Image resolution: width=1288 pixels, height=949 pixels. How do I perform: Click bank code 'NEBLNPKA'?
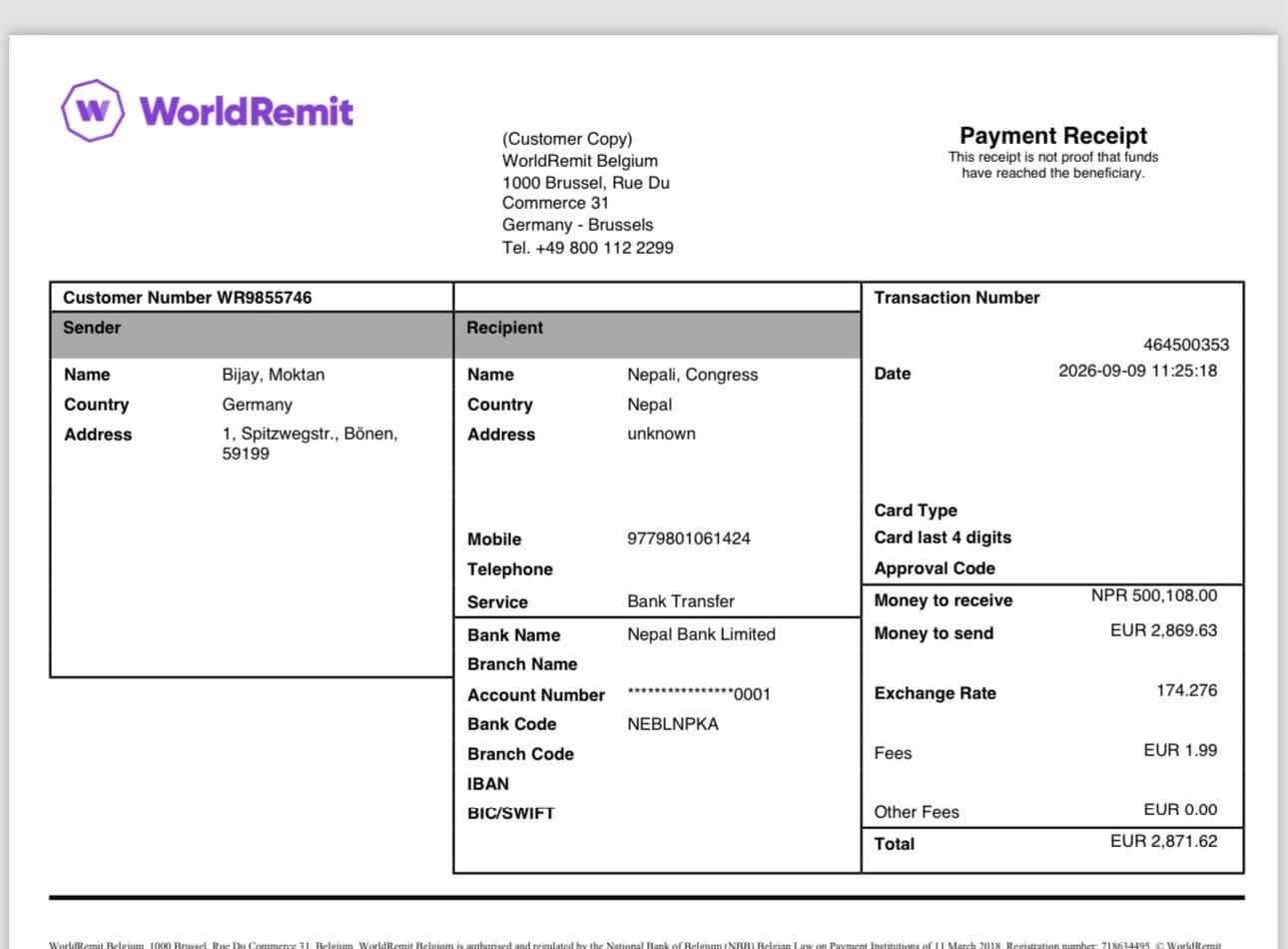(673, 724)
